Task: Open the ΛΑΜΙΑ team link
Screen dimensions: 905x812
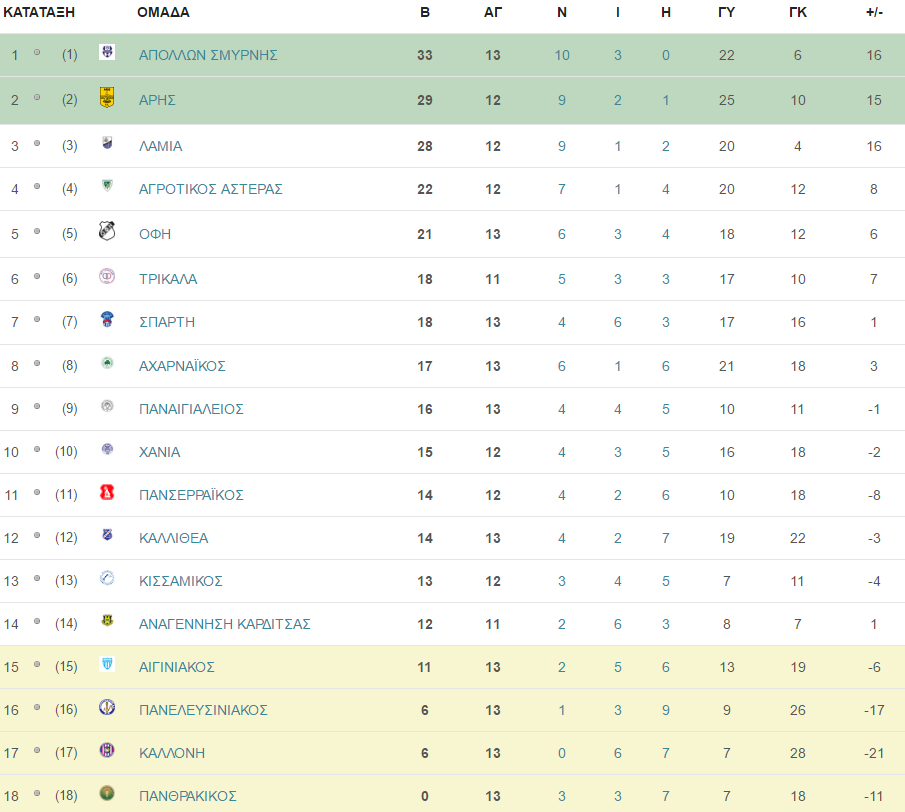Action: pos(160,146)
